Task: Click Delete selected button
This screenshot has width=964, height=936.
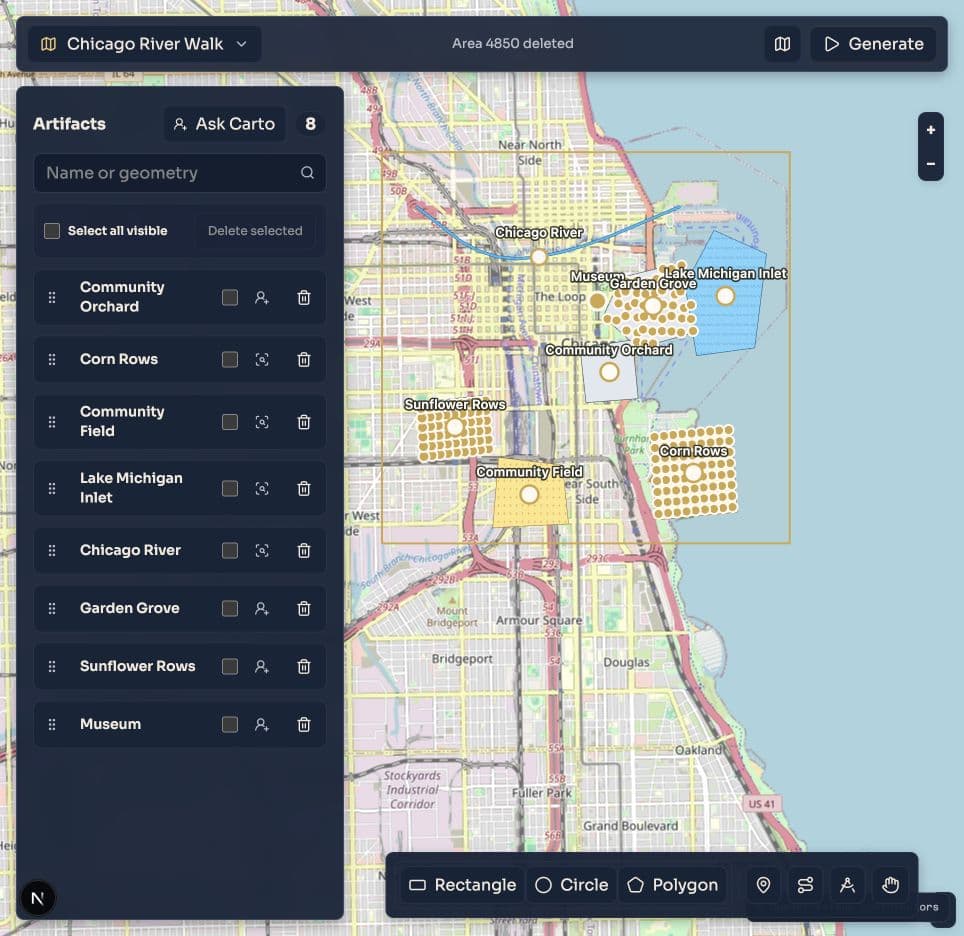Action: (x=255, y=231)
